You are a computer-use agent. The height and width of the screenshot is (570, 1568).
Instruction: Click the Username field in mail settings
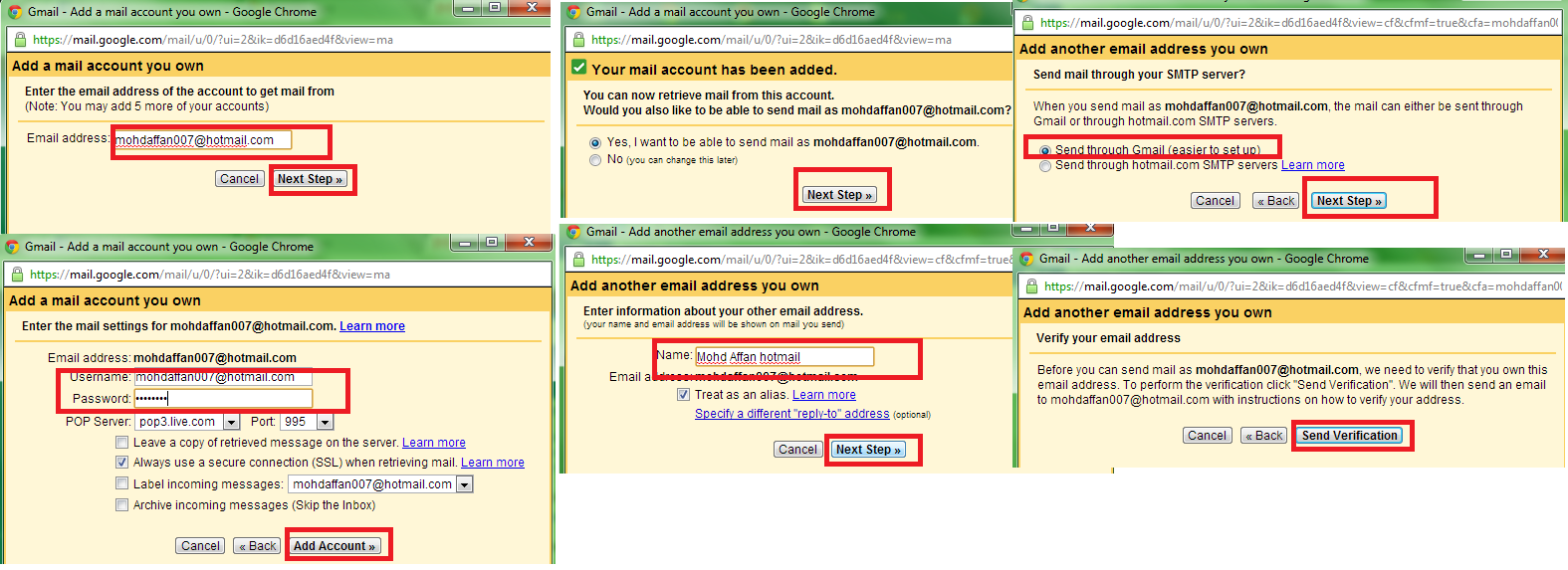(223, 377)
